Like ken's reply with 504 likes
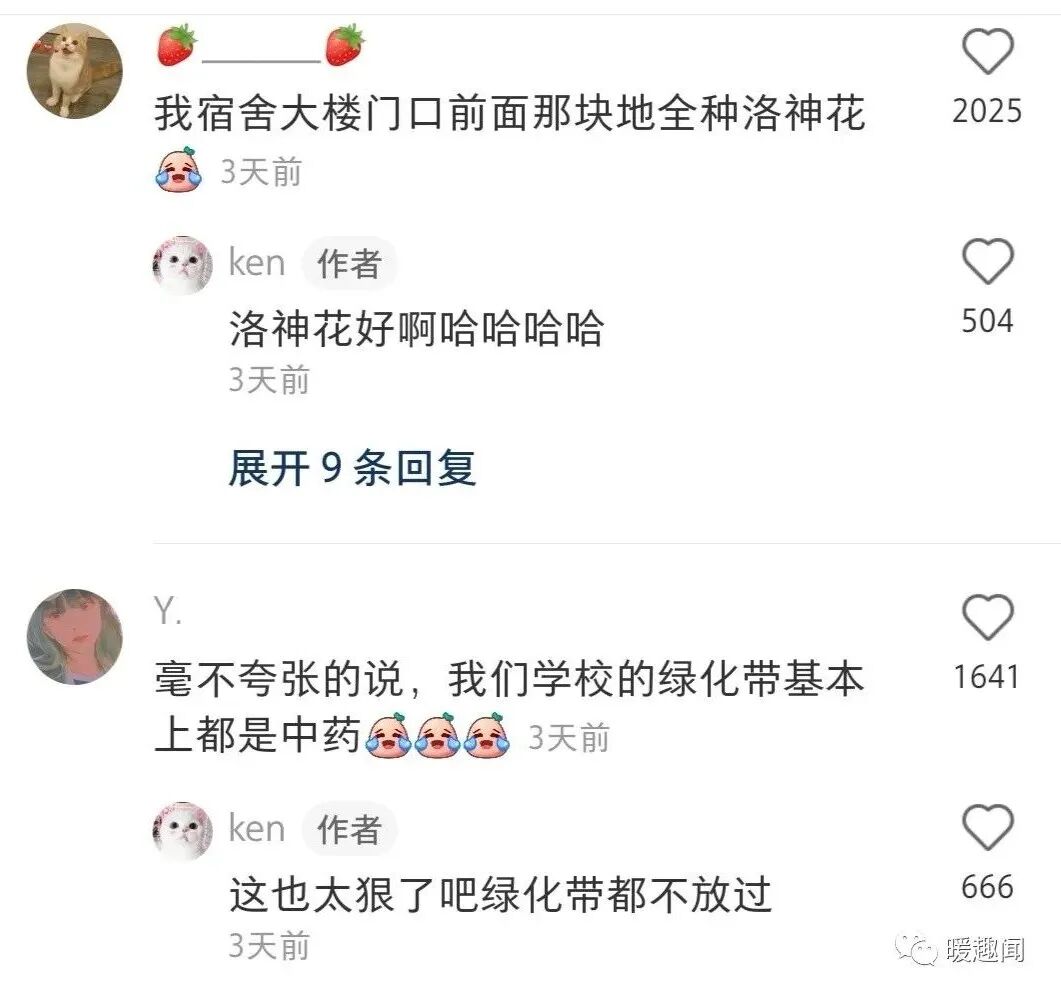This screenshot has height=998, width=1061. pos(987,261)
